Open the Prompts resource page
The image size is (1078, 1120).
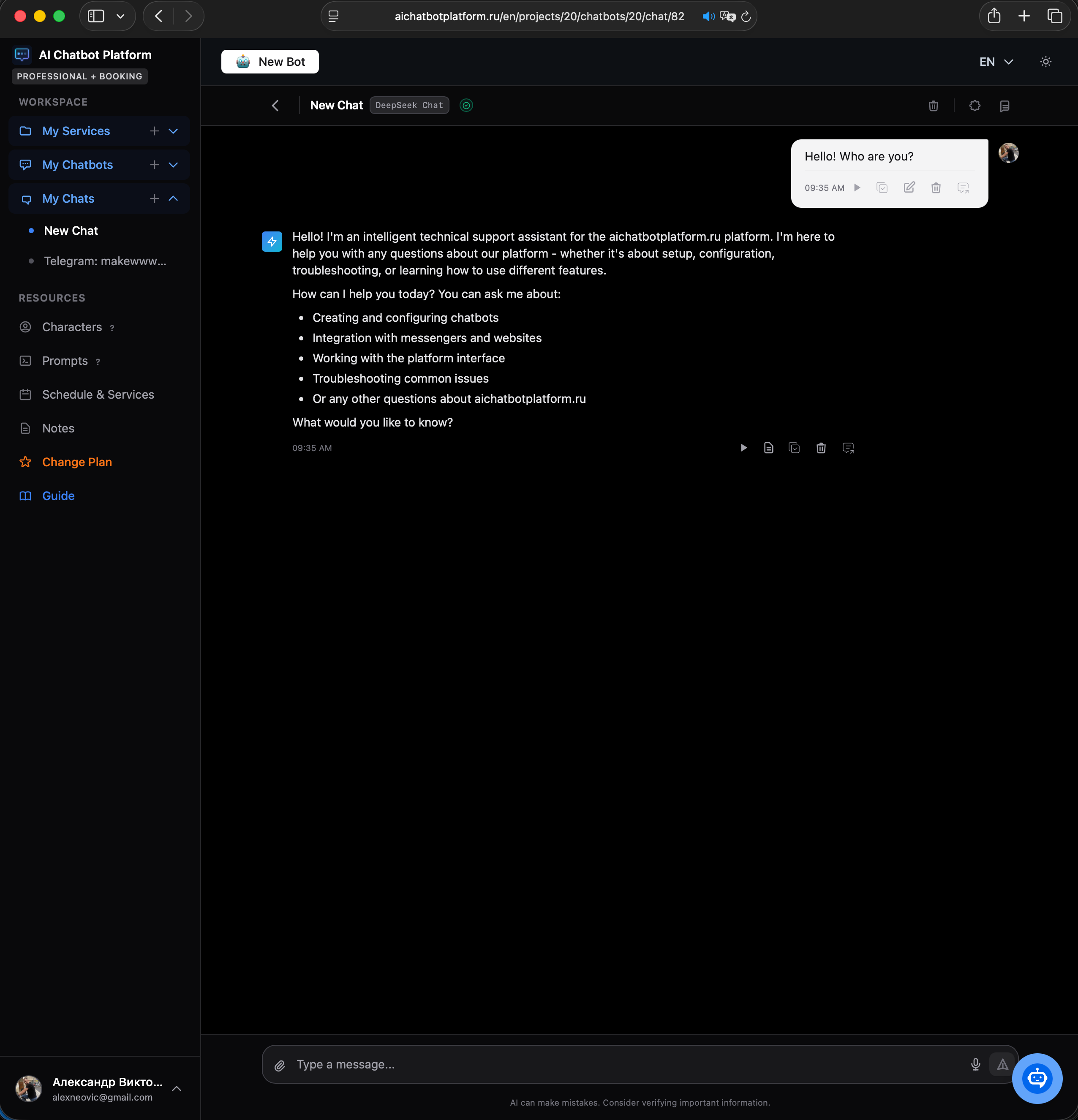(x=64, y=361)
